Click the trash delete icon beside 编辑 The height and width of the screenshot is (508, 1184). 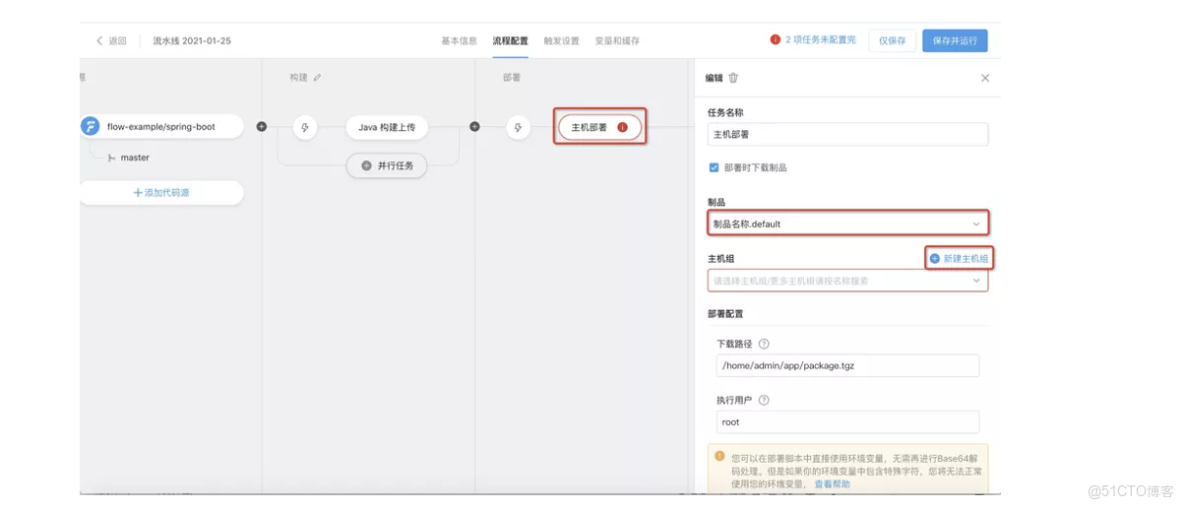click(x=733, y=78)
